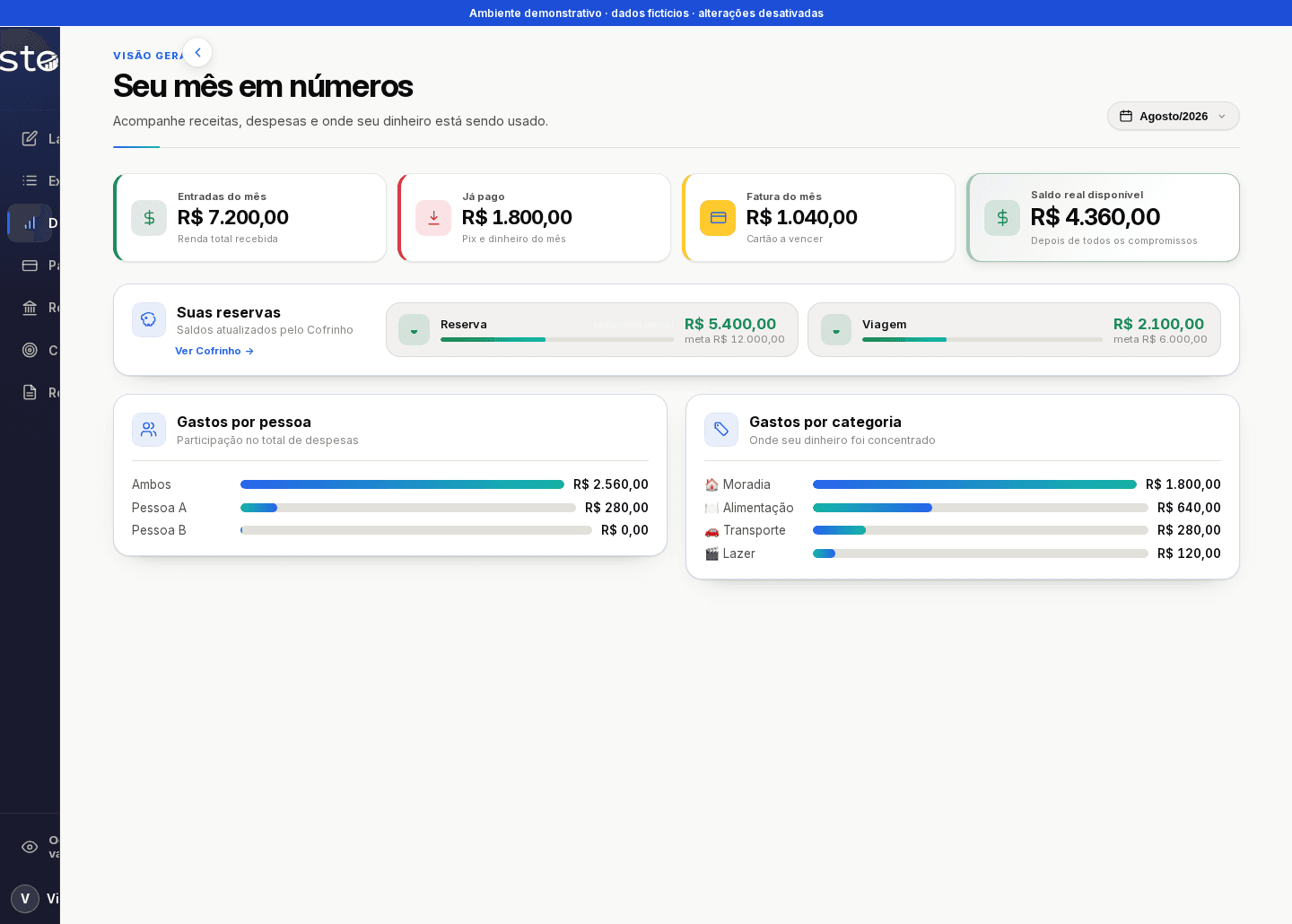The width and height of the screenshot is (1292, 924).
Task: Click the Pessoa A total R$ 280,00
Action: click(616, 508)
